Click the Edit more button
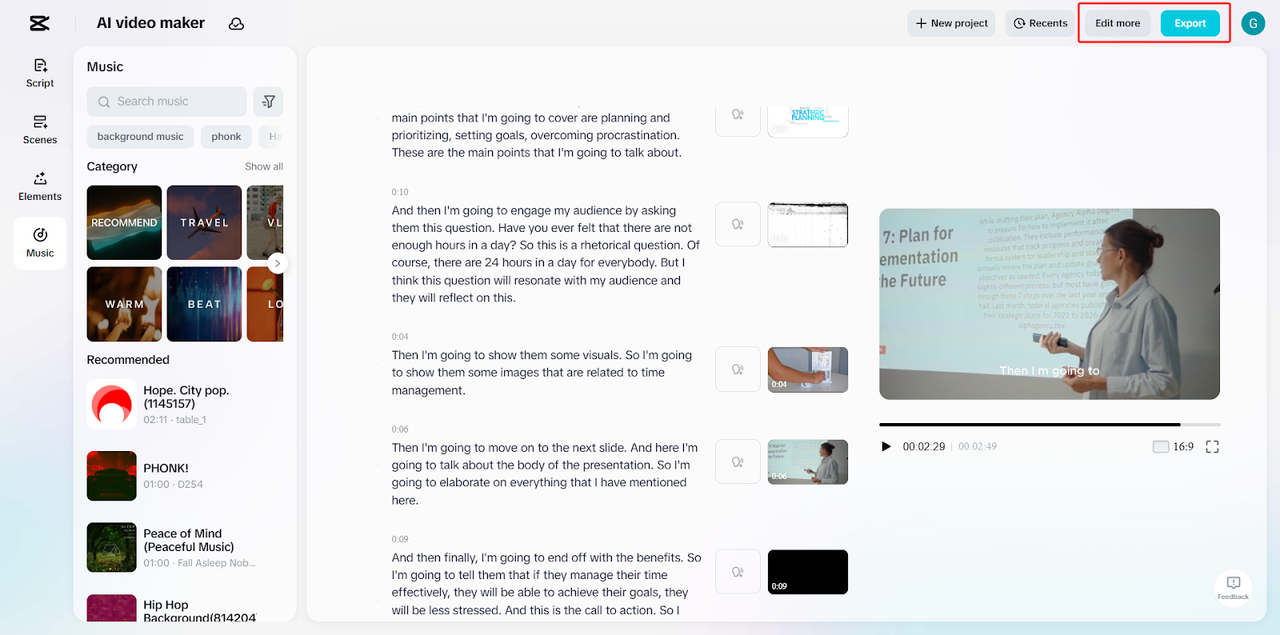1280x635 pixels. 1117,23
